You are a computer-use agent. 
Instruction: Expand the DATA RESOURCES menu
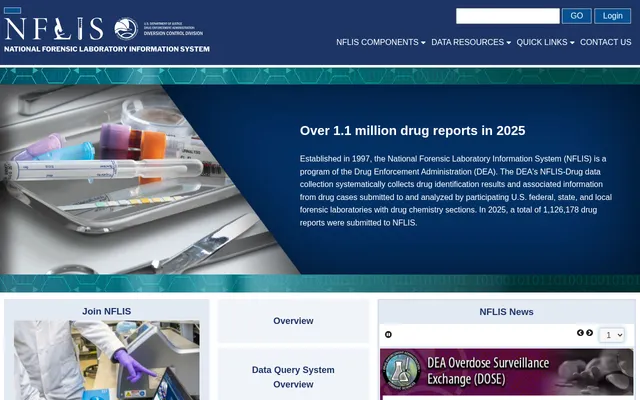click(471, 42)
